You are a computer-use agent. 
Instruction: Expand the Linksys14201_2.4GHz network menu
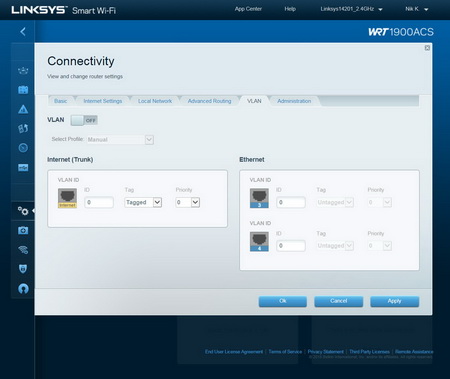pyautogui.click(x=351, y=9)
